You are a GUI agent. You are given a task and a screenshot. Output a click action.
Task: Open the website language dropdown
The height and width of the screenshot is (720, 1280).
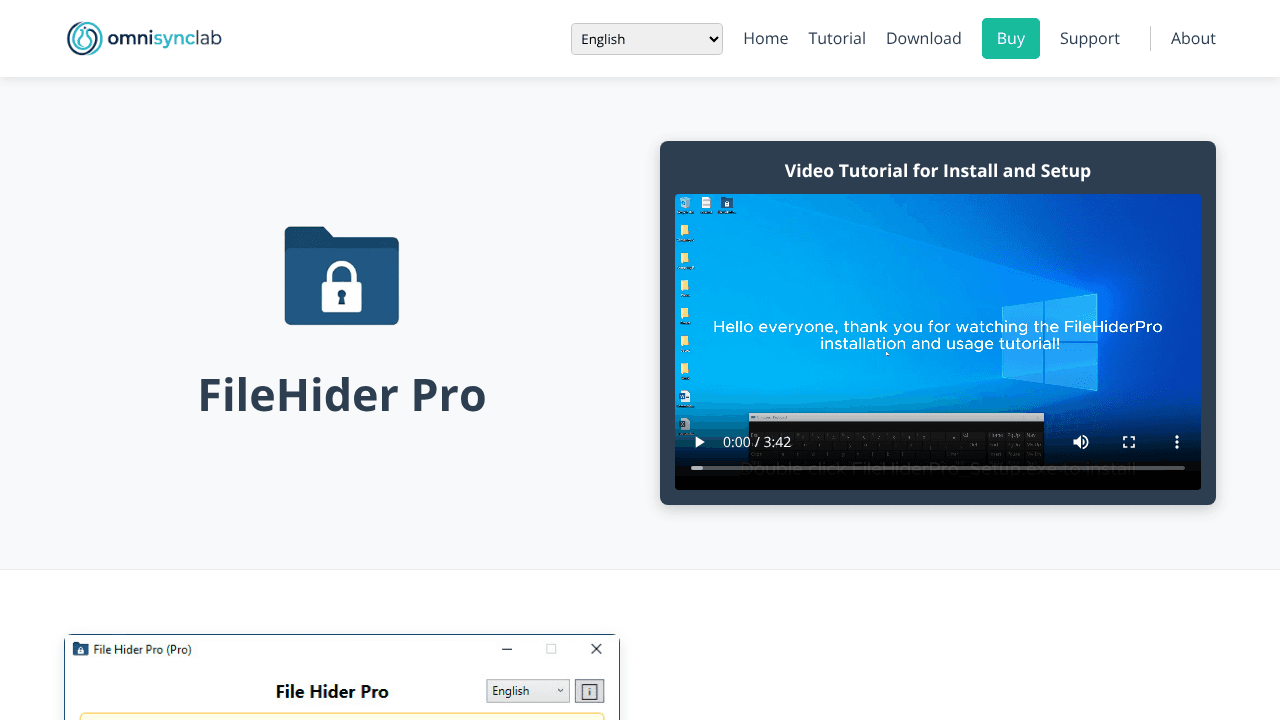point(647,39)
